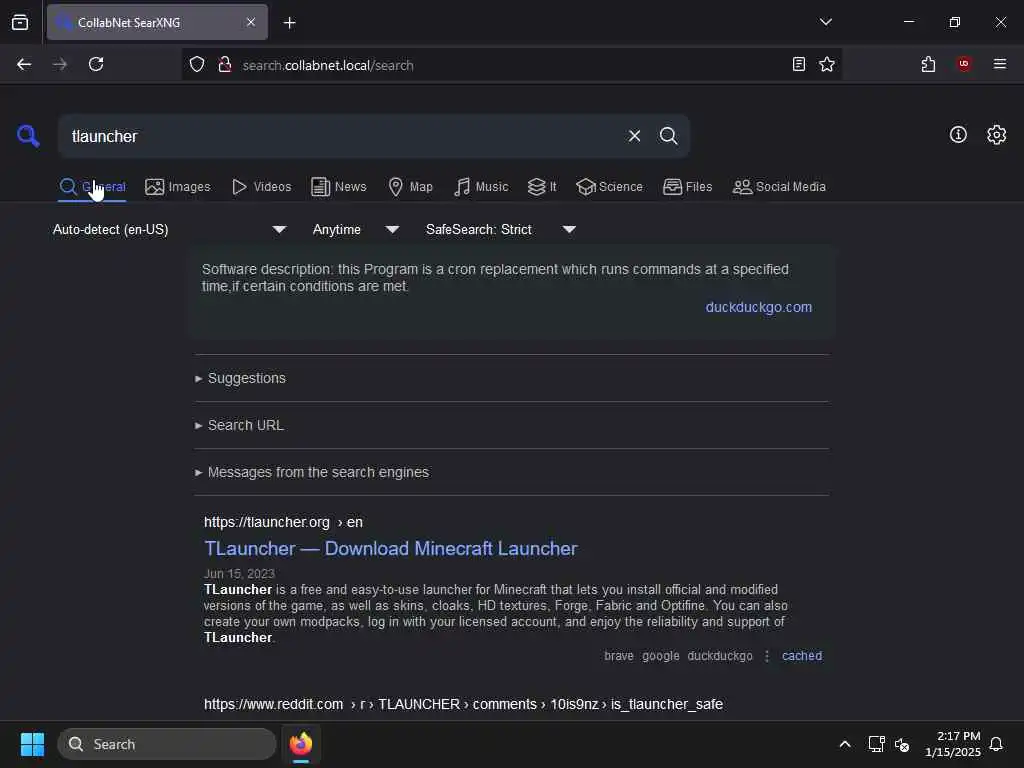Toggle Reader View icon
This screenshot has height=768, width=1024.
coord(798,64)
